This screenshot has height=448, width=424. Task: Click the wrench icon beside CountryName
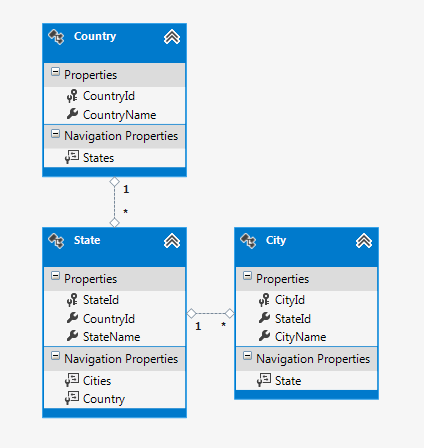pos(72,114)
